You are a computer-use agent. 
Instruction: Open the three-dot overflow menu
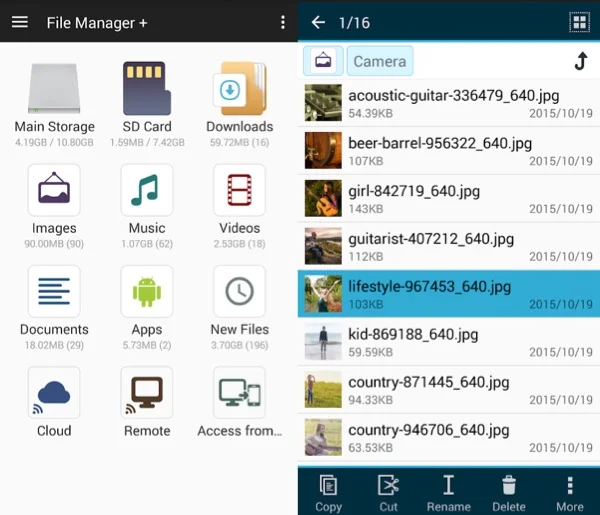pyautogui.click(x=283, y=22)
